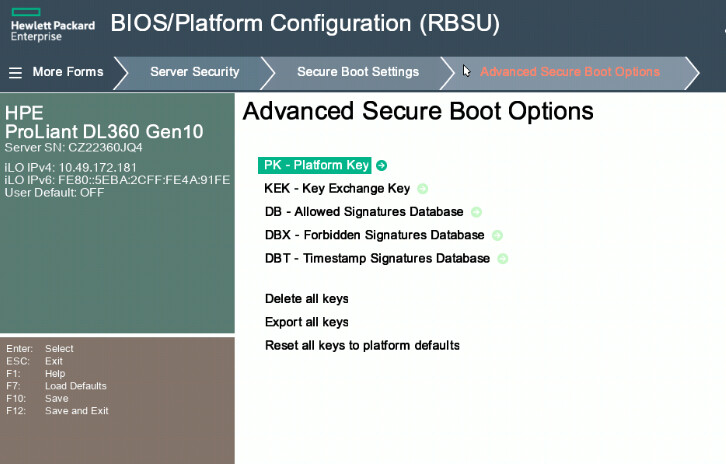Click Reset all keys to platform defaults

point(362,345)
